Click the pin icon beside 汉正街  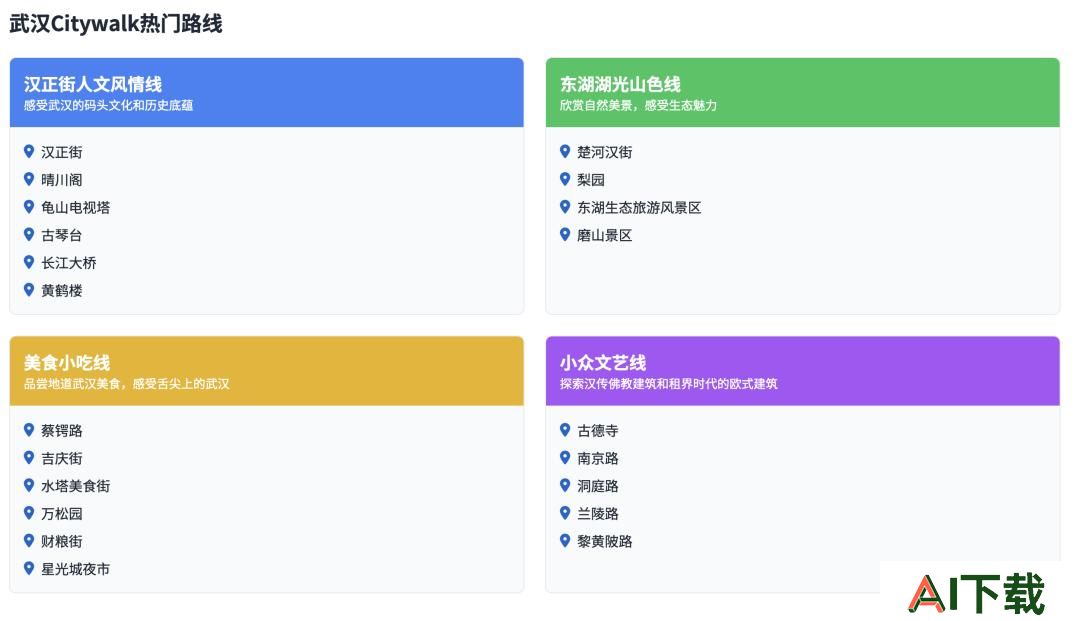29,151
